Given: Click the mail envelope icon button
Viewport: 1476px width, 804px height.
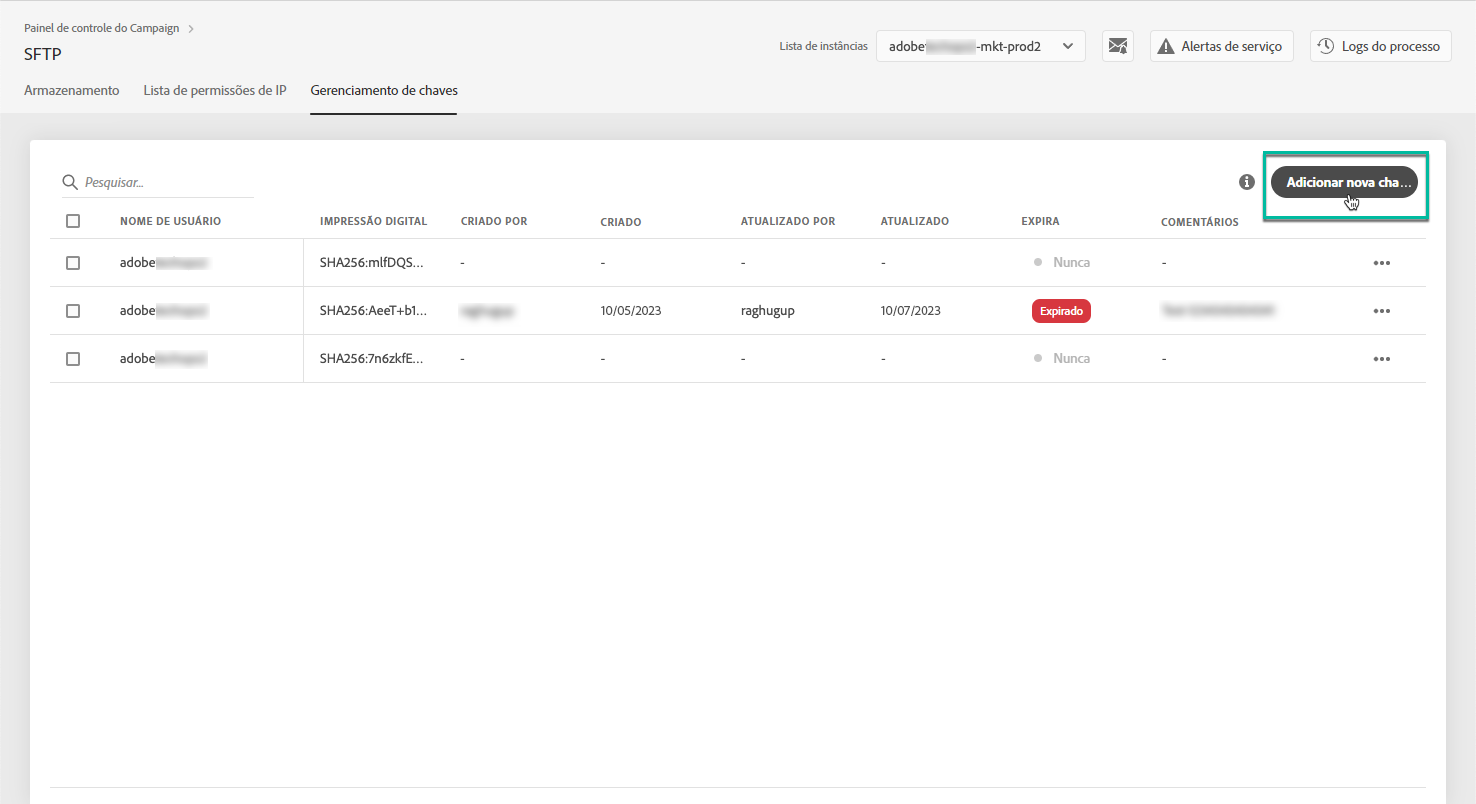Looking at the screenshot, I should 1118,46.
